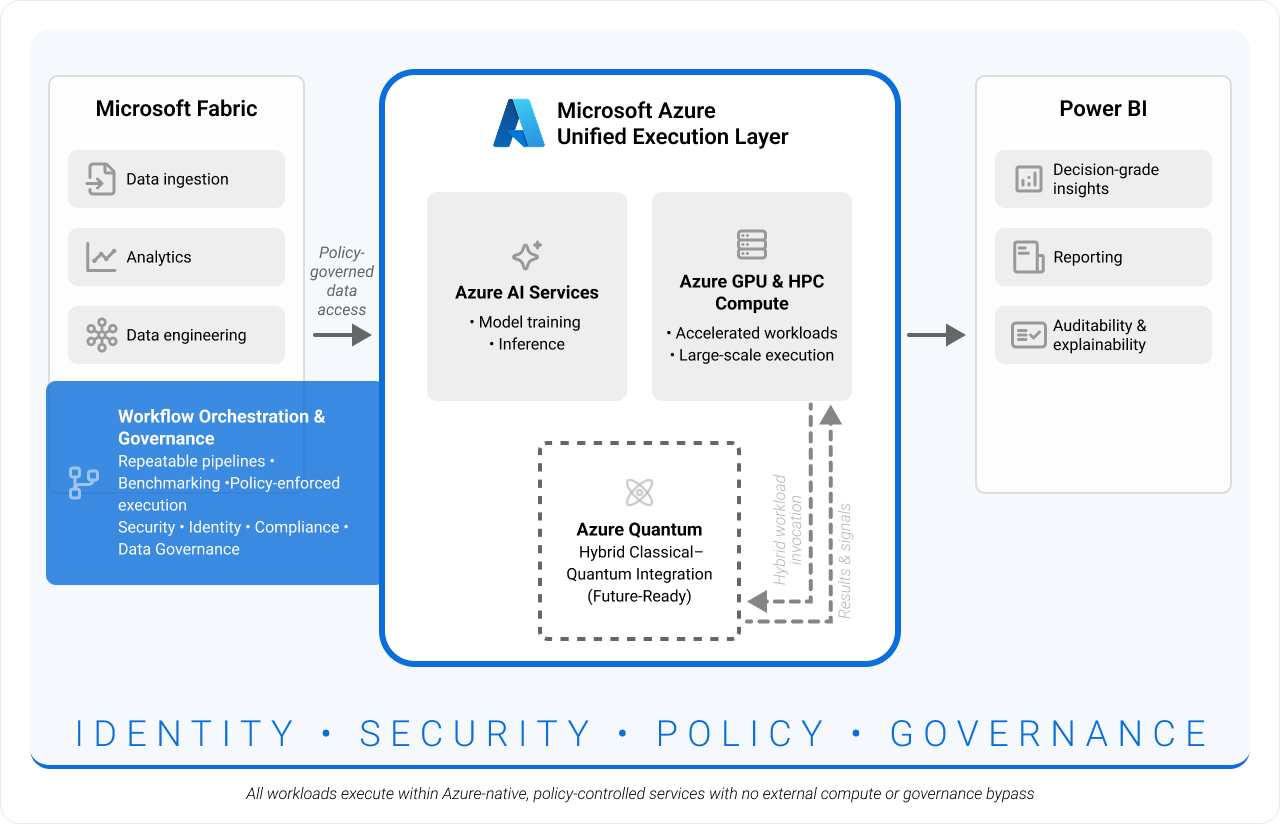Select the GPU & HPC server icon

coord(751,245)
